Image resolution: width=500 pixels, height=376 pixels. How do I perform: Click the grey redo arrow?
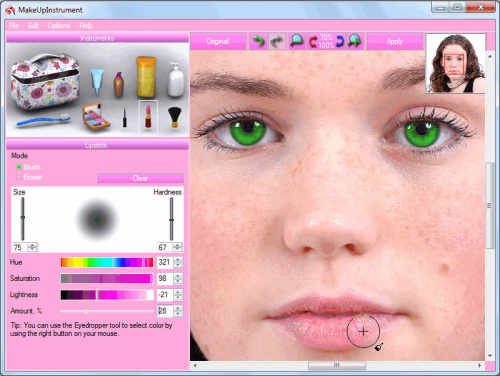tap(277, 41)
